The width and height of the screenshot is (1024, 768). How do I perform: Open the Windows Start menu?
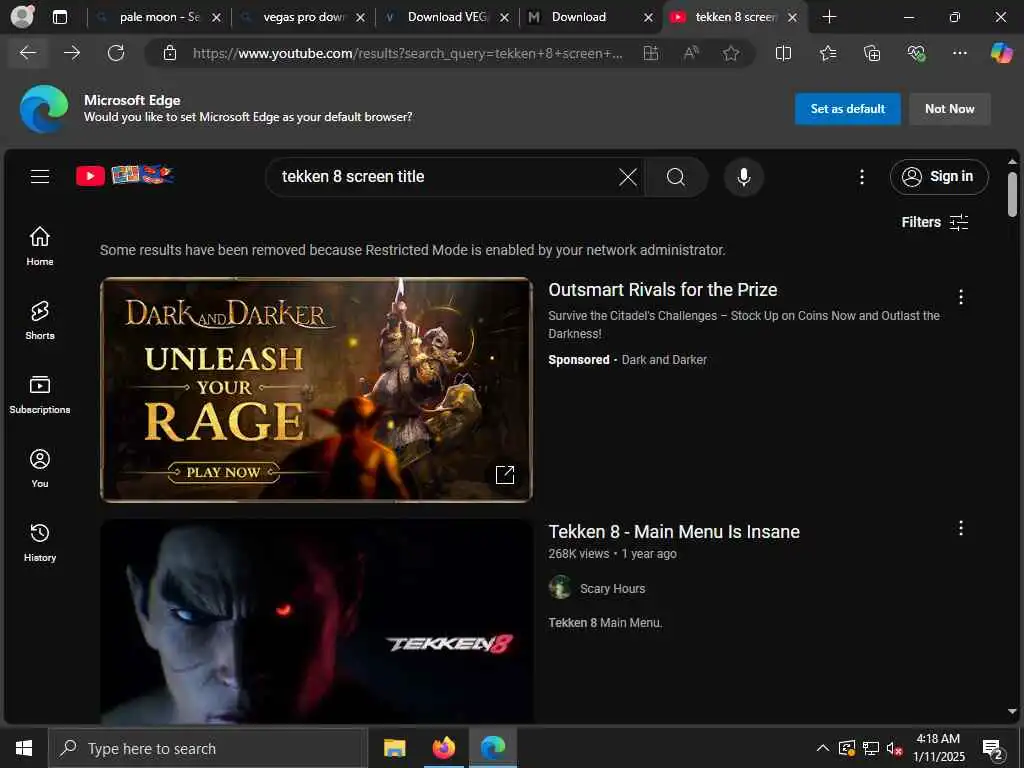(x=24, y=748)
